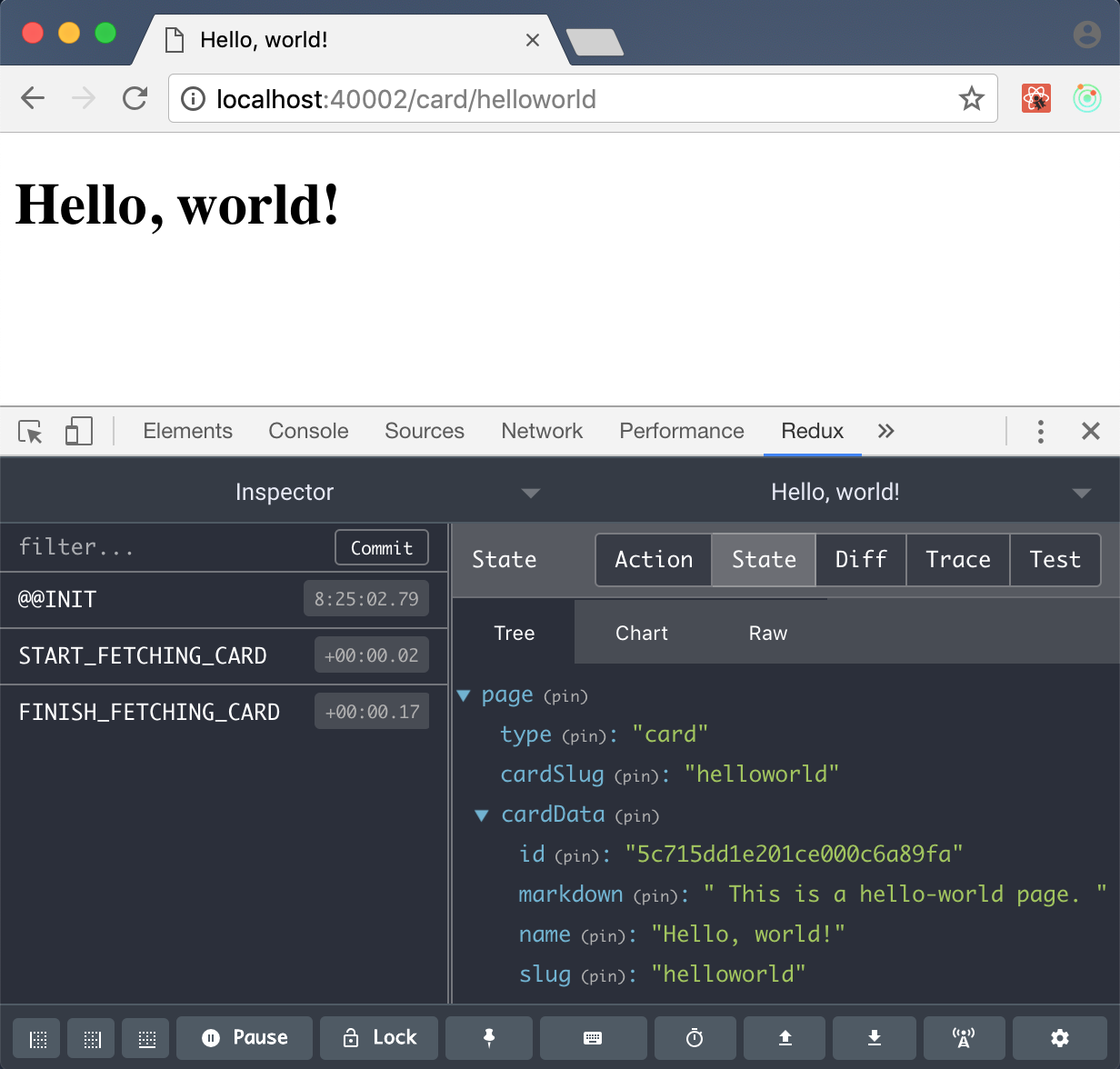1120x1069 pixels.
Task: Switch inspector to Diff view
Action: coord(861,560)
